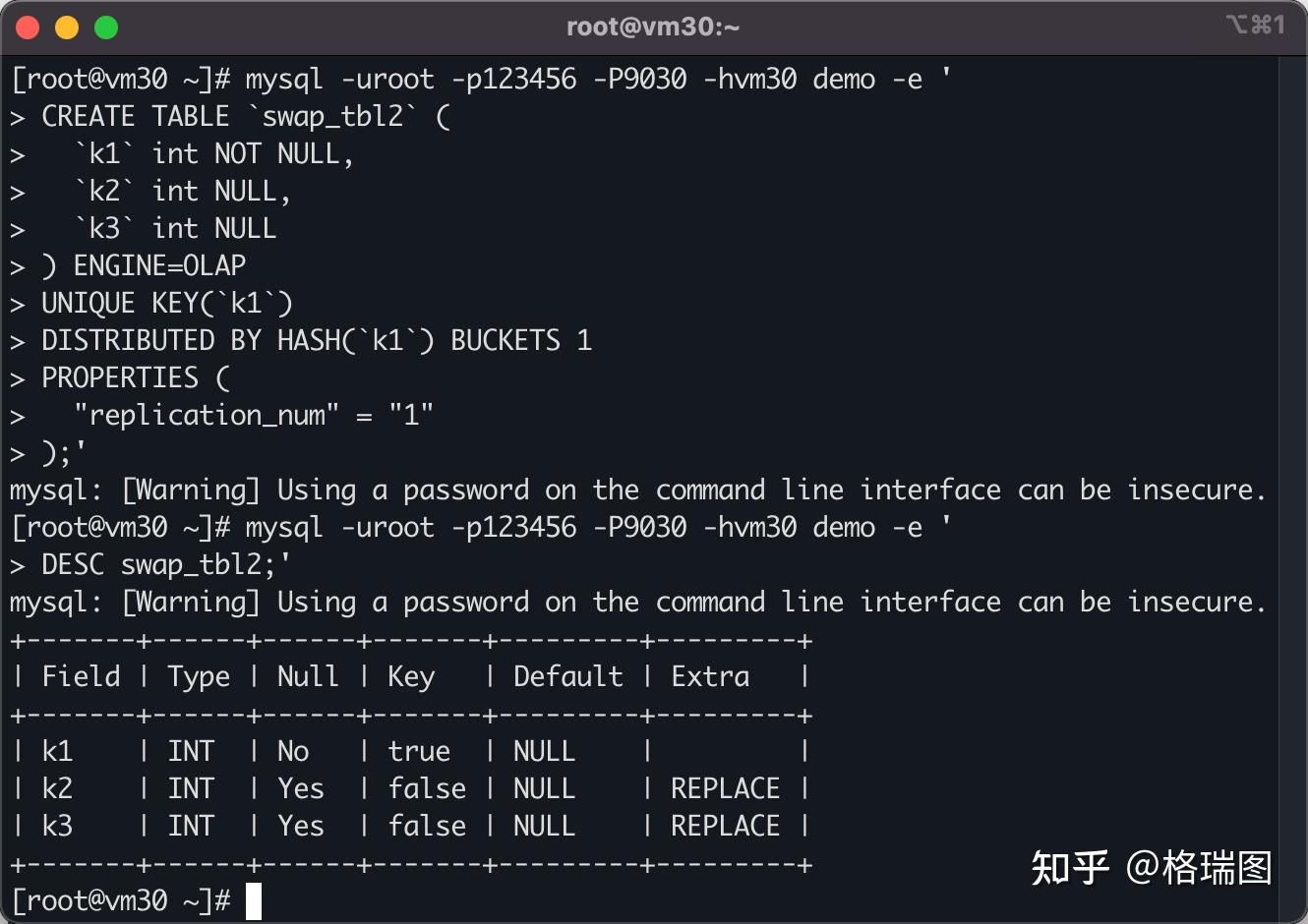Click REPLACE in the k2 row

click(x=725, y=789)
